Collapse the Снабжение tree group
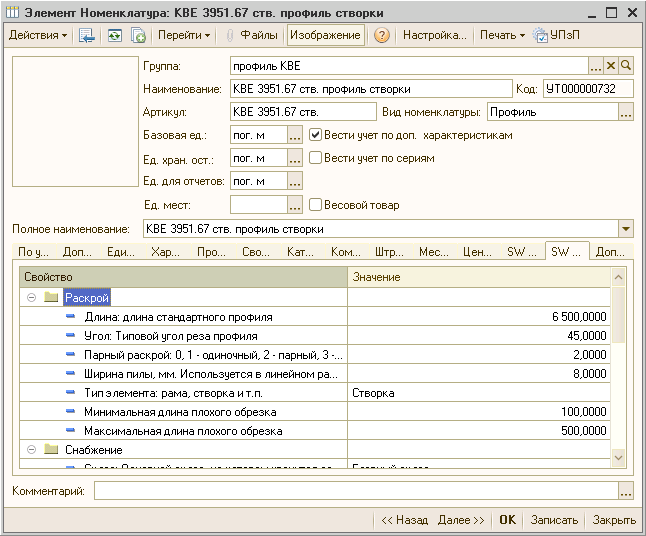This screenshot has height=536, width=646. [x=31, y=449]
